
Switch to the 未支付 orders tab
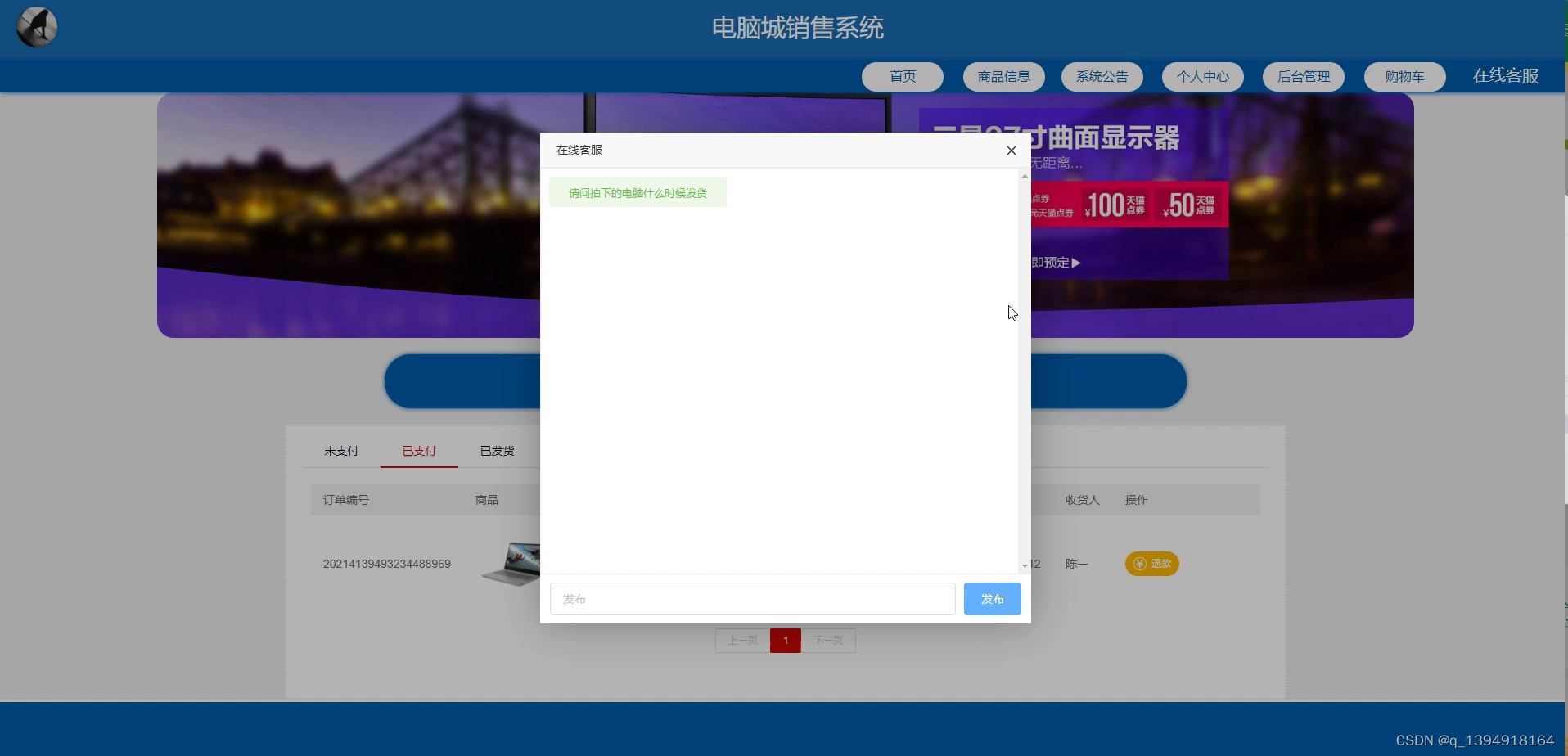[341, 451]
